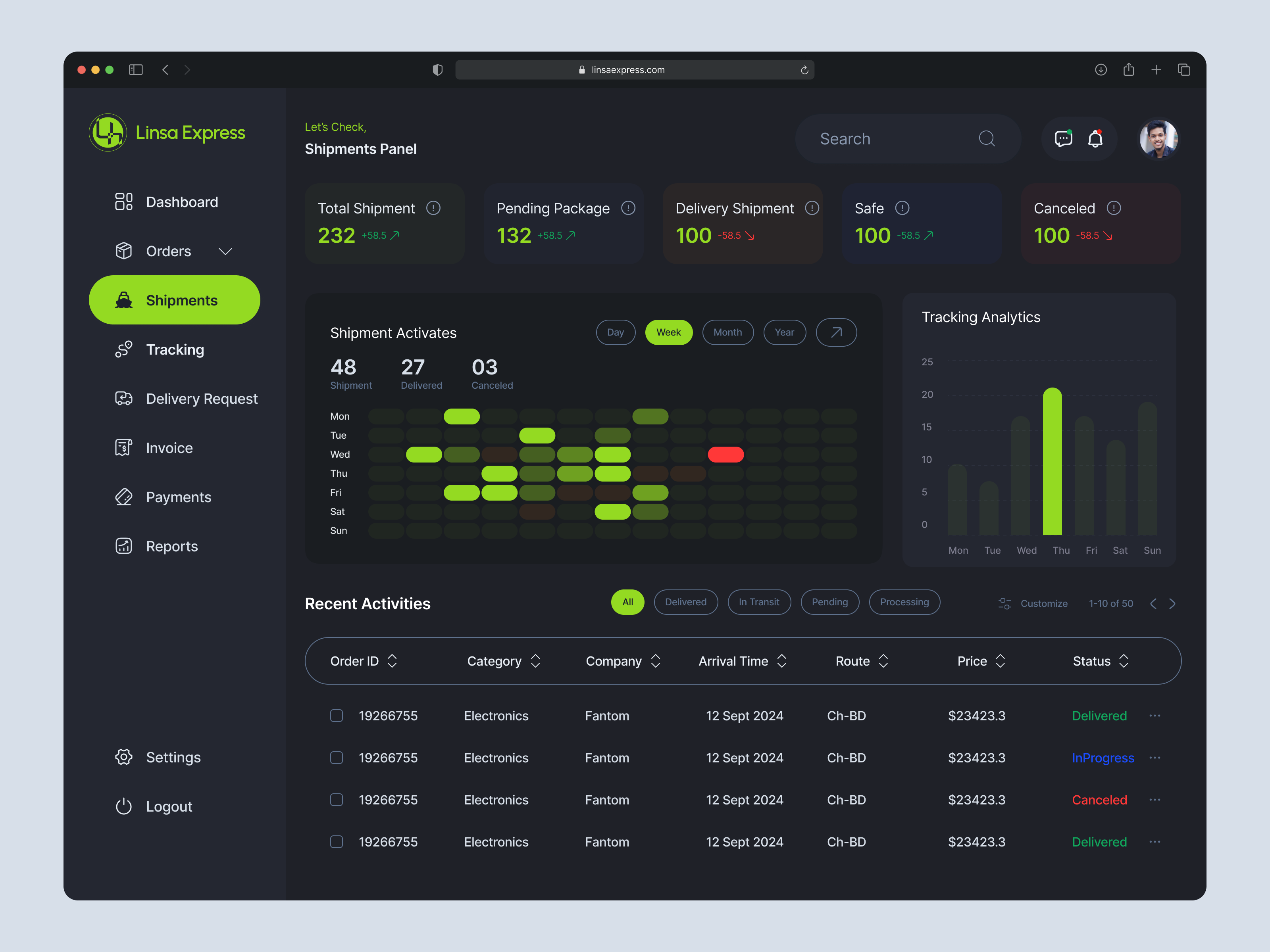Open more options for Delivered first row
Viewport: 1270px width, 952px height.
[1155, 716]
